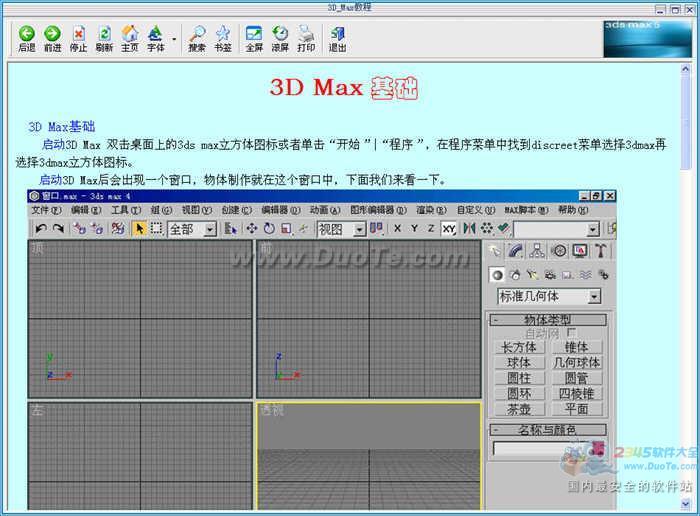Click the 球体 button

point(519,362)
